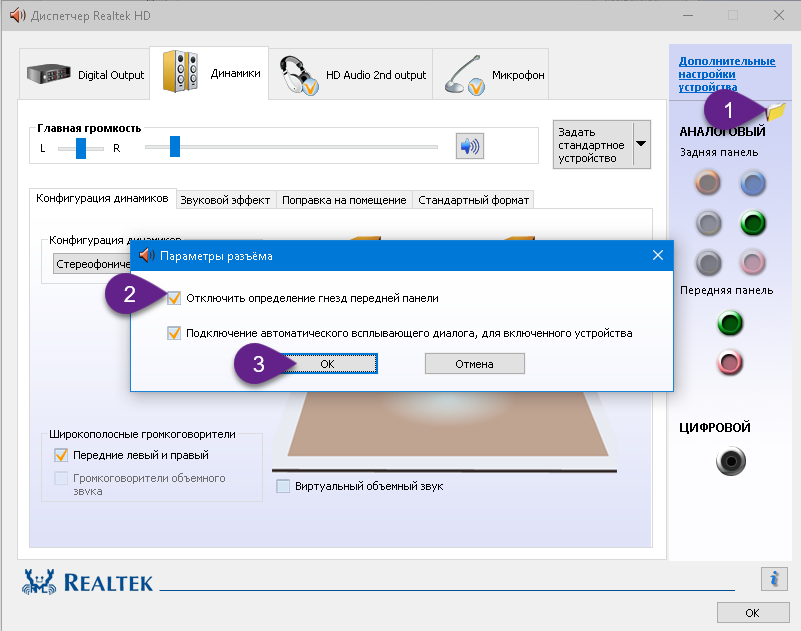Viewport: 801px width, 631px height.
Task: Open the Стандартный формат sub-tab
Action: [473, 200]
